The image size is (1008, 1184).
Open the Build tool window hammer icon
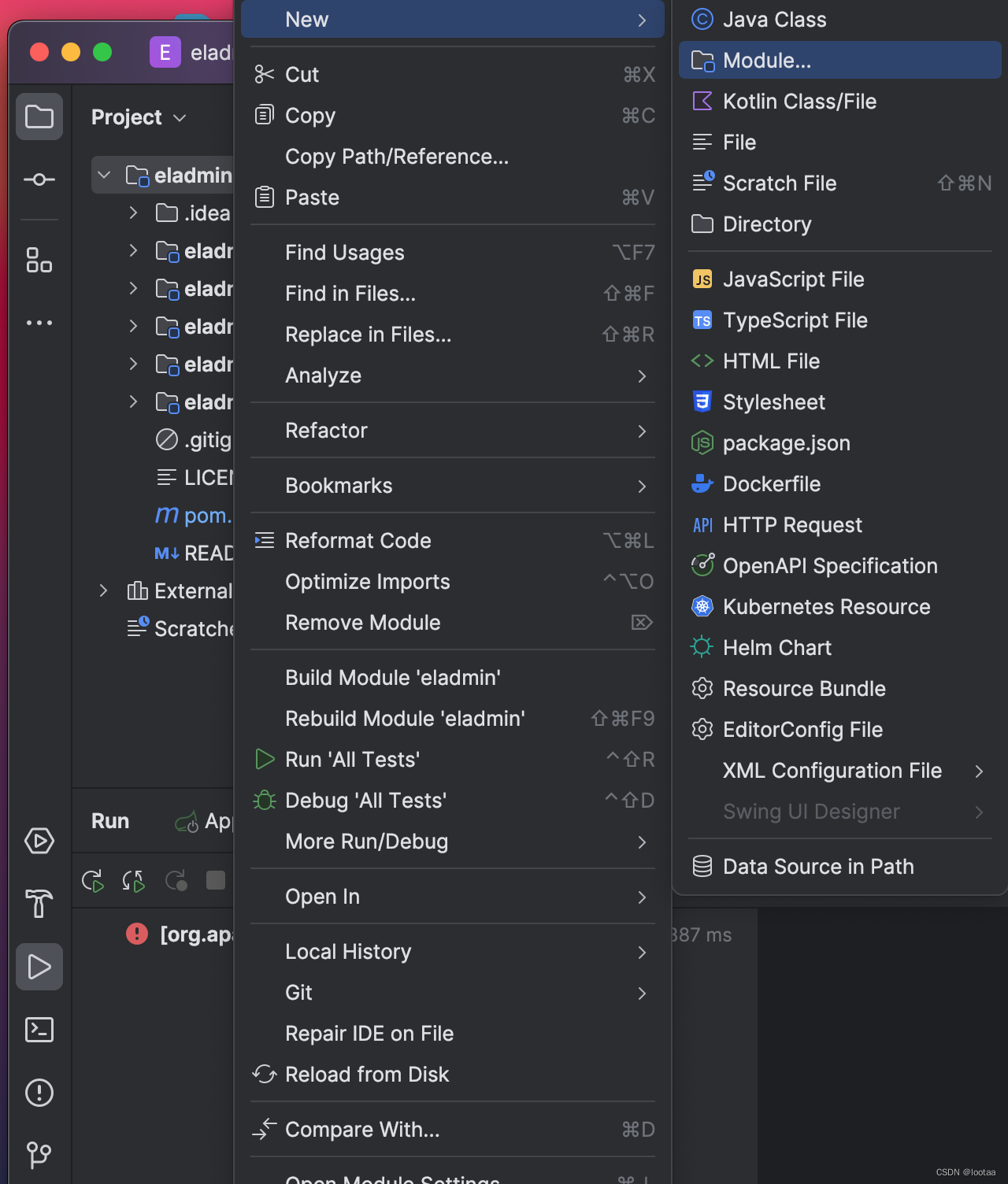pyautogui.click(x=39, y=905)
